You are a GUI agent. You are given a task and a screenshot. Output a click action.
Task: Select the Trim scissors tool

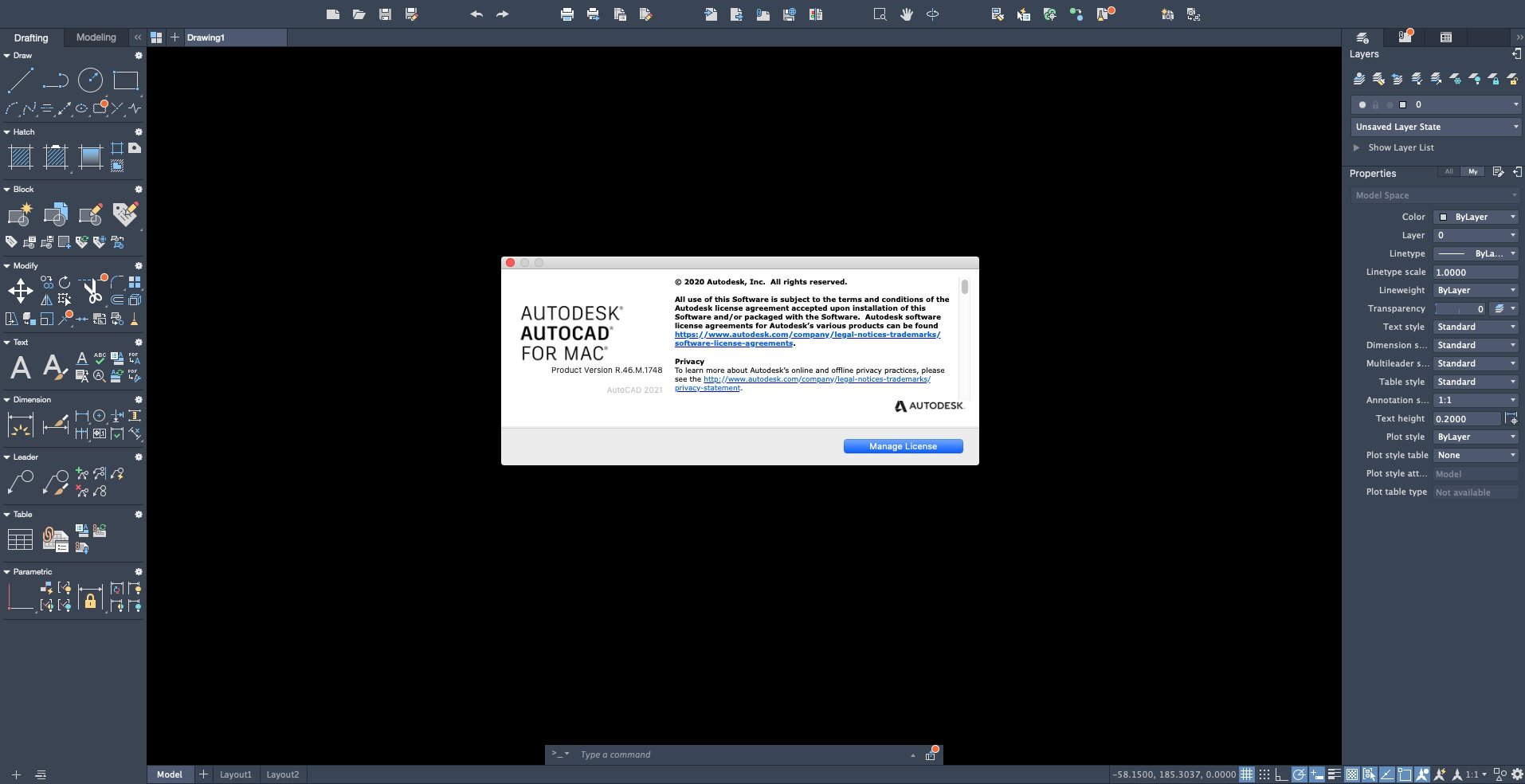pos(92,291)
